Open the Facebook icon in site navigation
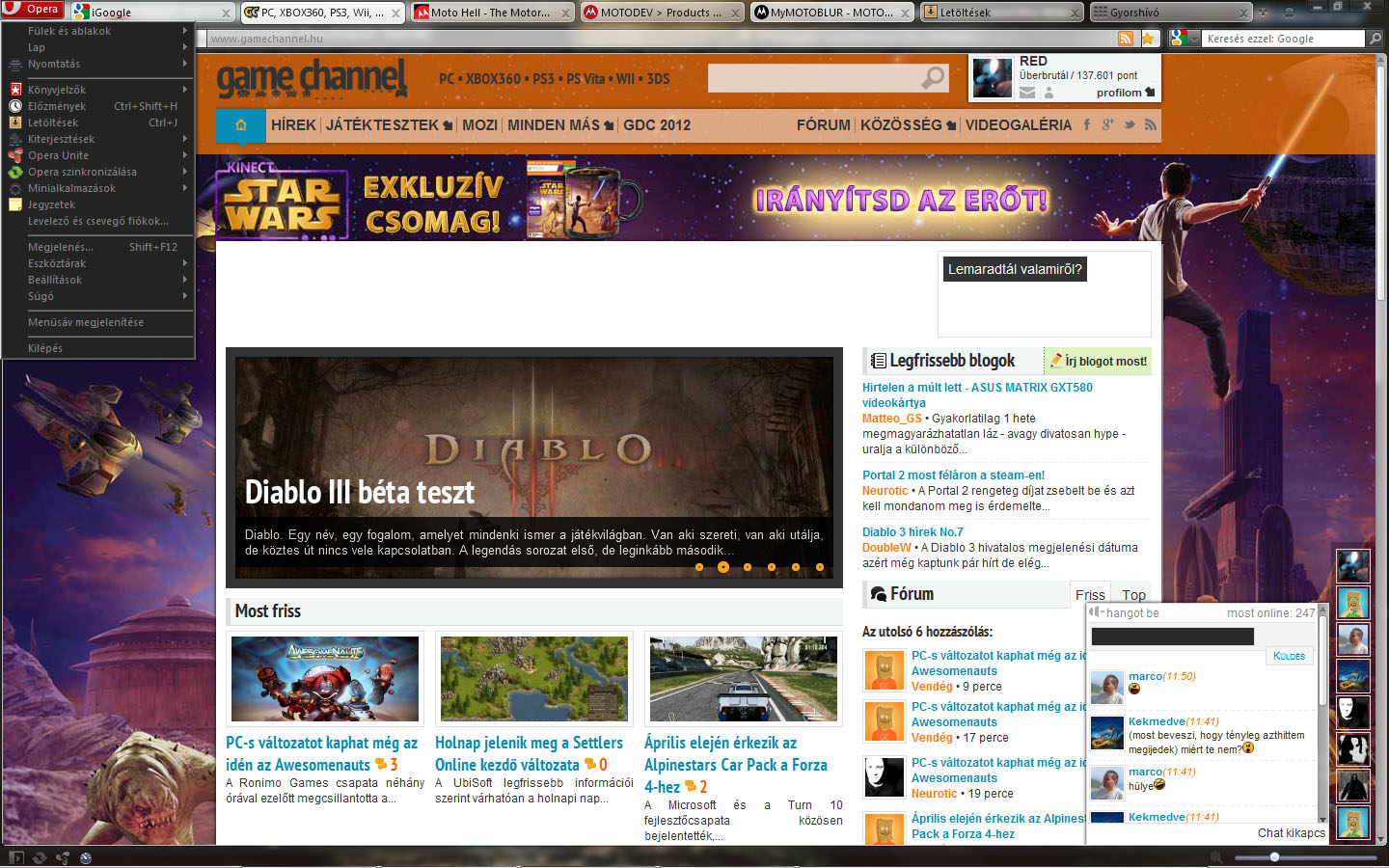Image resolution: width=1389 pixels, height=868 pixels. pyautogui.click(x=1087, y=124)
